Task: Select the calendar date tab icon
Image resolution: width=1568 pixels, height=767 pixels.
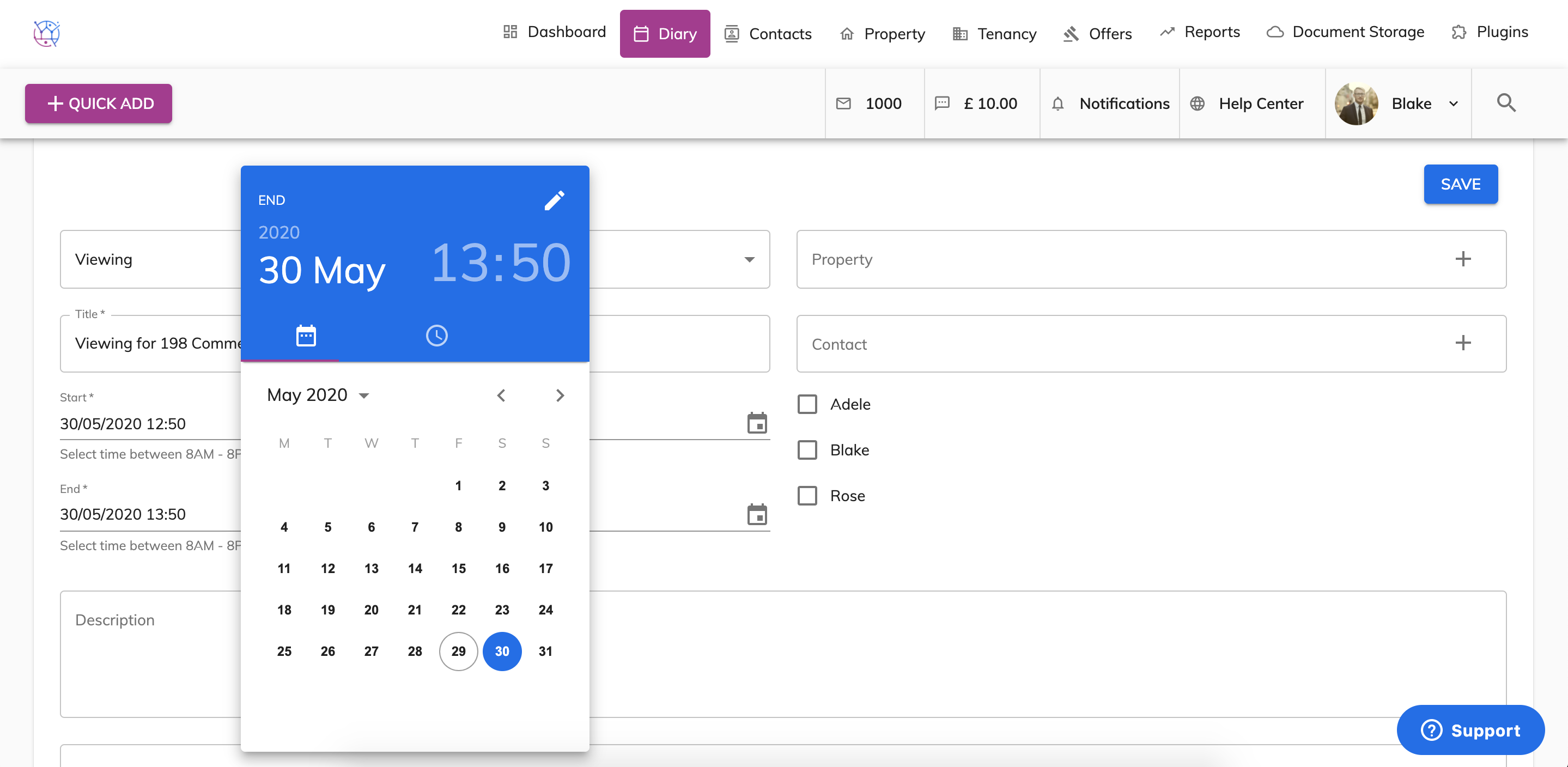Action: [306, 336]
